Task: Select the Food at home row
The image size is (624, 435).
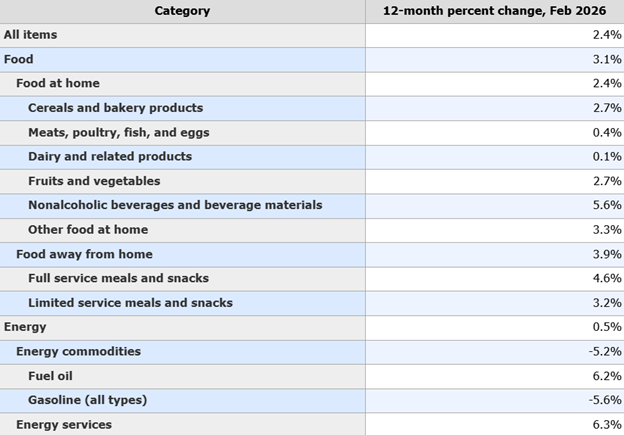Action: [312, 84]
